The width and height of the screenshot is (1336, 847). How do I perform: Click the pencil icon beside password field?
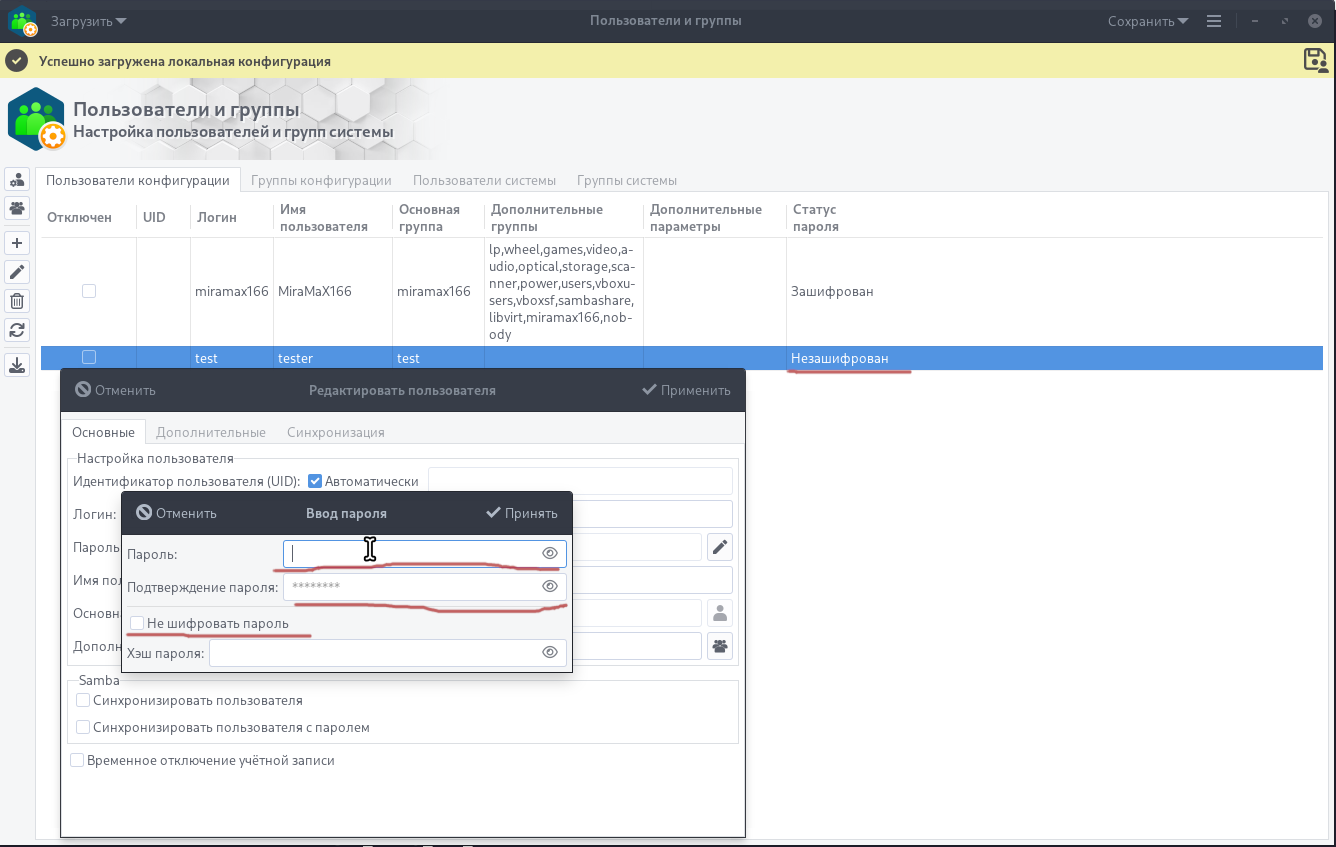(x=720, y=547)
